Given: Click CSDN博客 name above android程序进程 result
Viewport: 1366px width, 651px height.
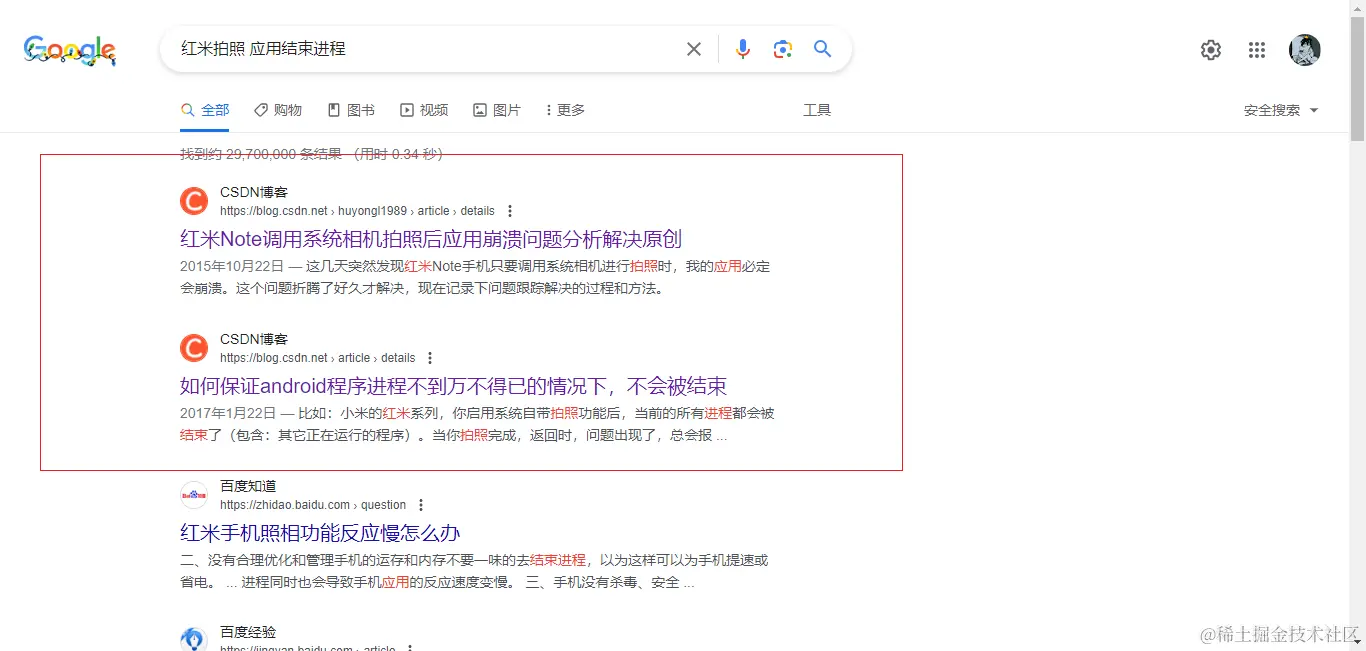Looking at the screenshot, I should click(x=254, y=339).
